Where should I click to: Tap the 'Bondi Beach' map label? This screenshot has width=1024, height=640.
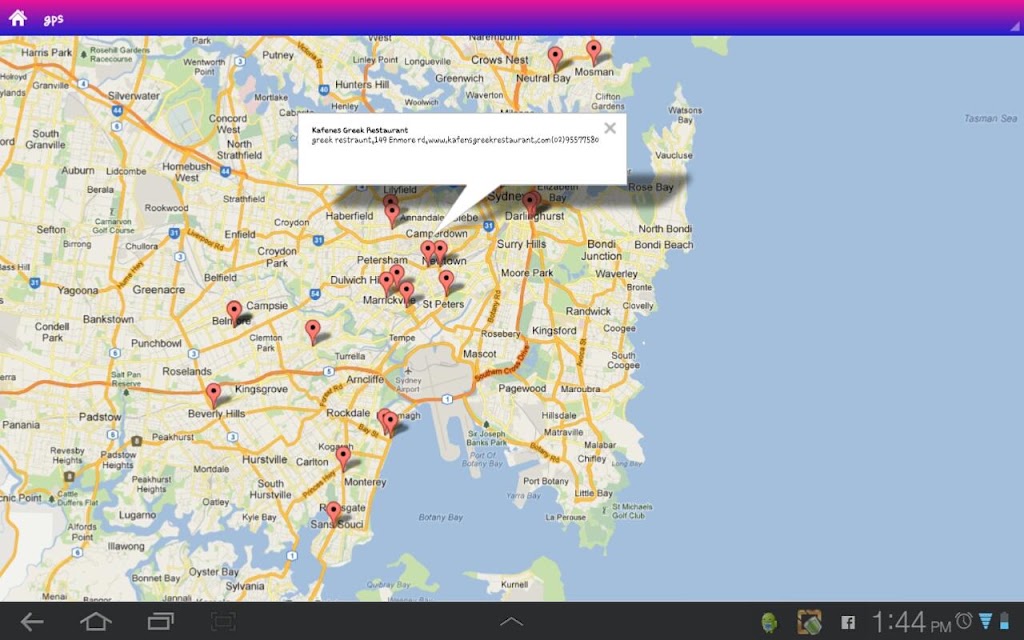(x=664, y=244)
